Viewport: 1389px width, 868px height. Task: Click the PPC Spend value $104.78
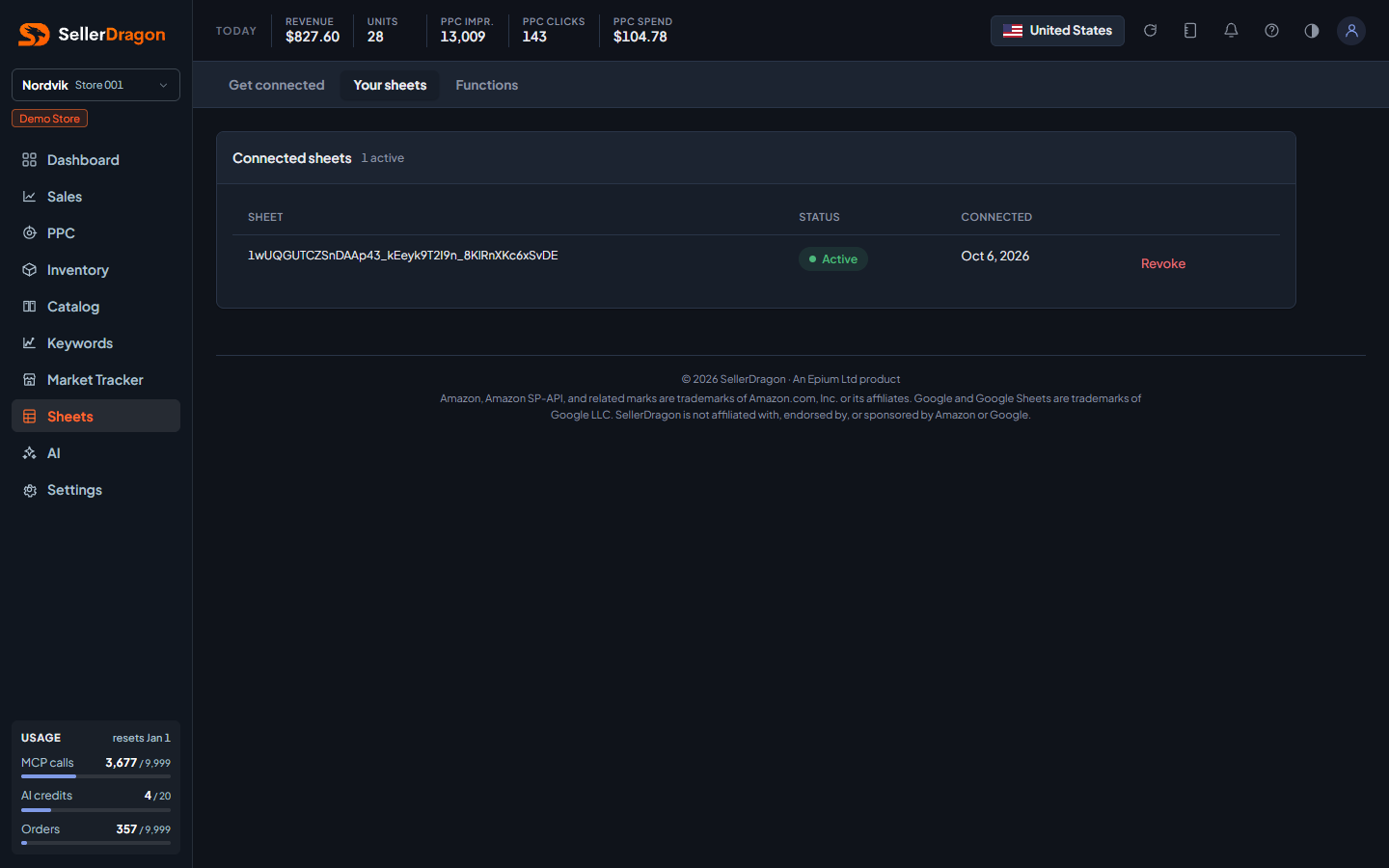click(640, 37)
